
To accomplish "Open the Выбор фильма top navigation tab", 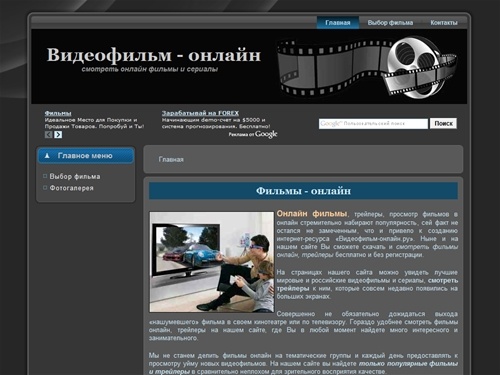I will pyautogui.click(x=390, y=23).
